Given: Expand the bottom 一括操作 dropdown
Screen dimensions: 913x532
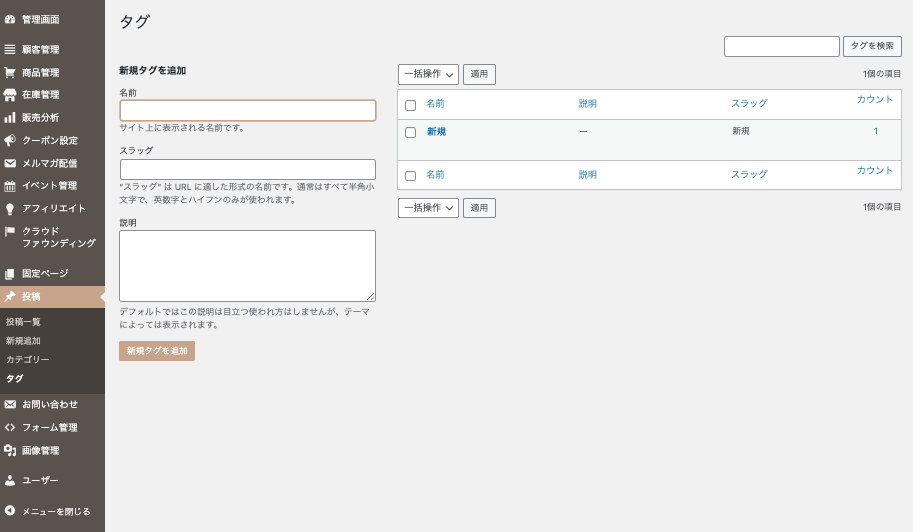Looking at the screenshot, I should (x=428, y=208).
